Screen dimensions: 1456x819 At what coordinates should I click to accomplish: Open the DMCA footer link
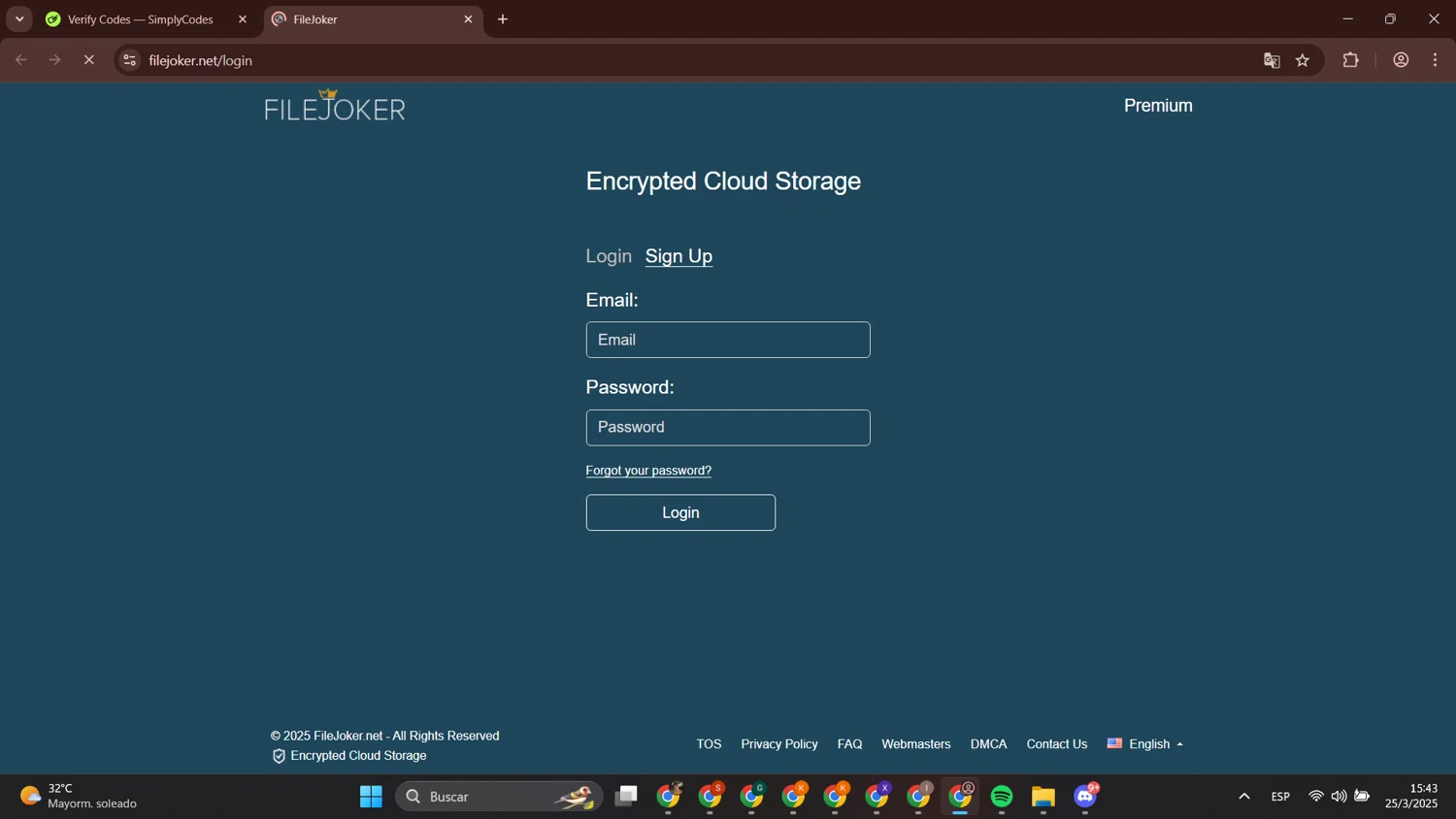[x=988, y=744]
